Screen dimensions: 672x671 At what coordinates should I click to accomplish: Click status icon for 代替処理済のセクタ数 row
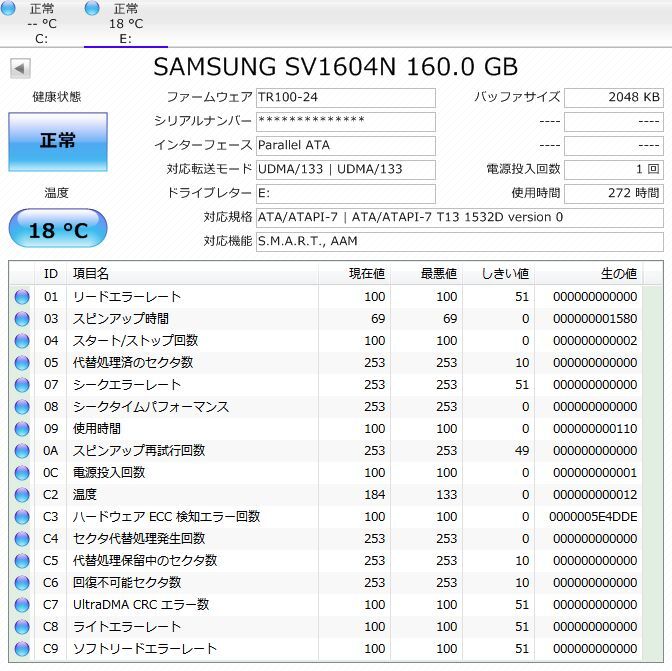tap(22, 363)
